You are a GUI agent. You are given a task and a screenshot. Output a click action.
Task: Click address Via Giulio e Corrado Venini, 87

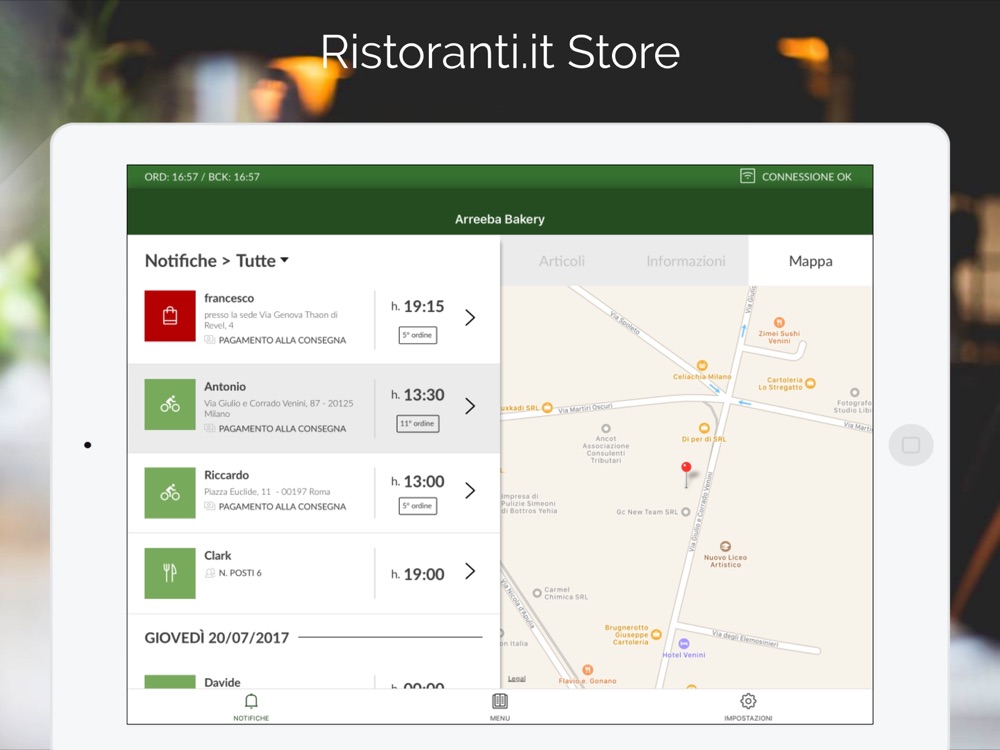tap(279, 408)
